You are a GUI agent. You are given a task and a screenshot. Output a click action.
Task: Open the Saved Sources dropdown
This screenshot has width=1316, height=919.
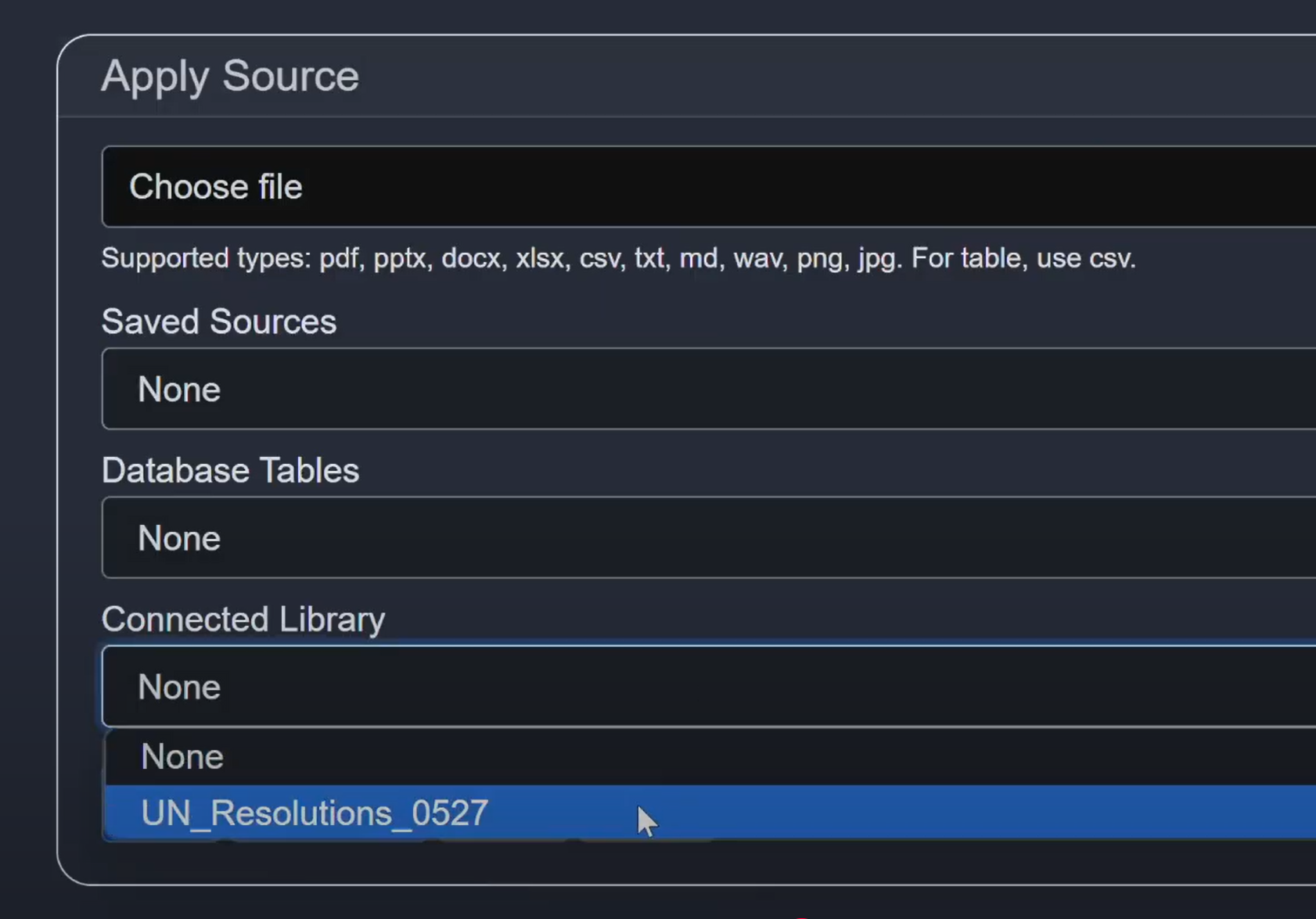coord(704,389)
